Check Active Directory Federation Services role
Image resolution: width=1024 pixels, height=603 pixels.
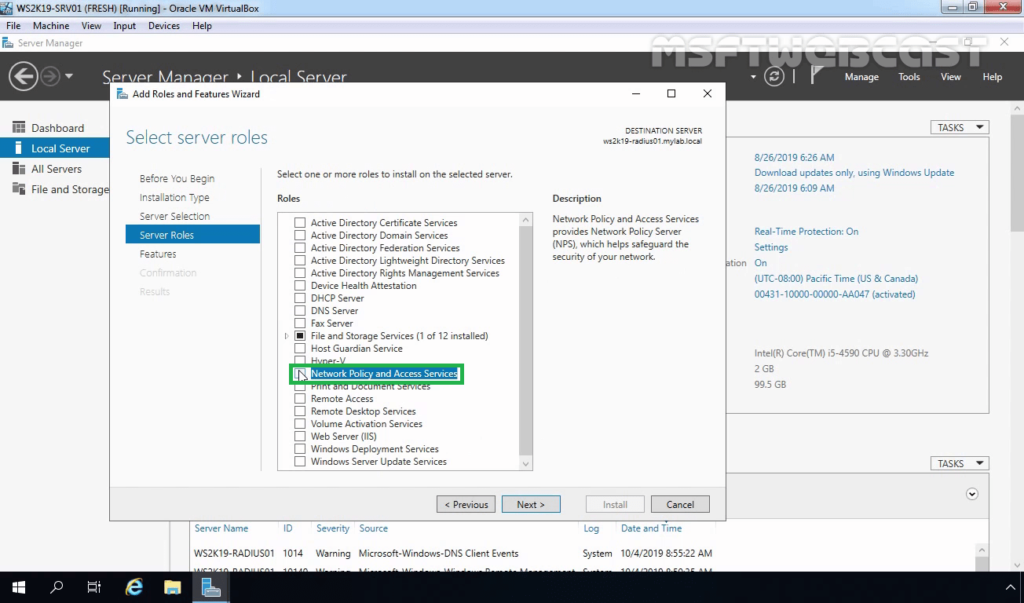coord(300,248)
